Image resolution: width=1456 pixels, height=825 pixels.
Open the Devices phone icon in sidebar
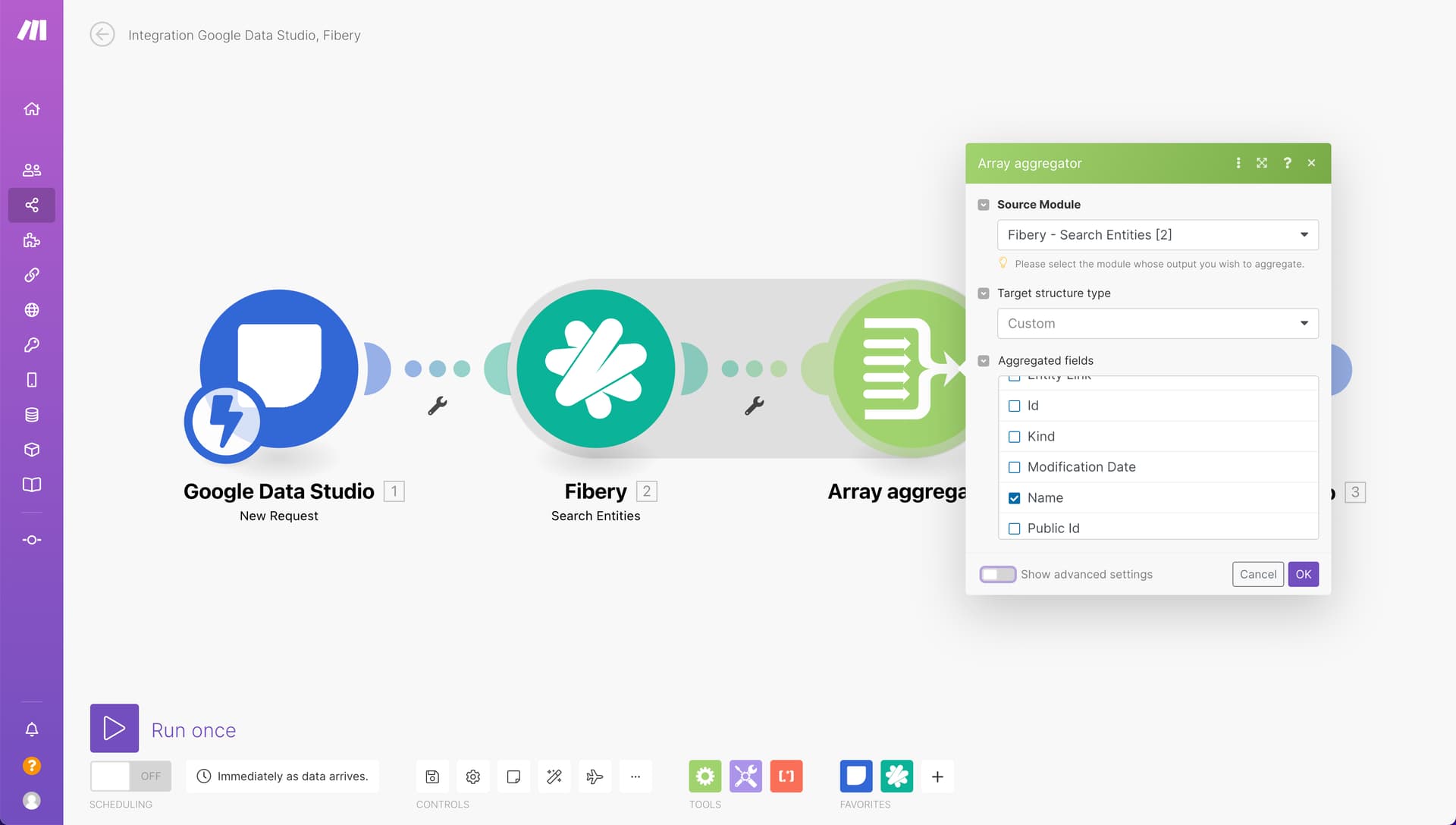click(32, 380)
